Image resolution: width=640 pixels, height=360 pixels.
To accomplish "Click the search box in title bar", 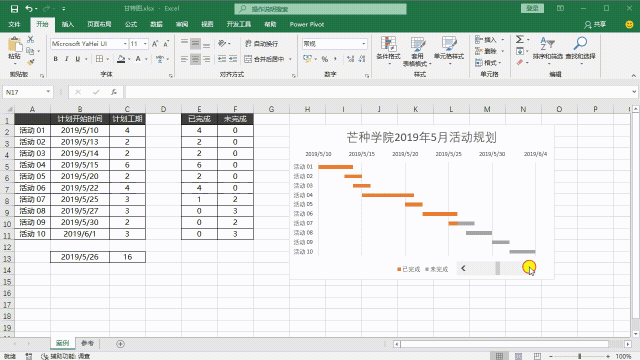I will [x=320, y=9].
